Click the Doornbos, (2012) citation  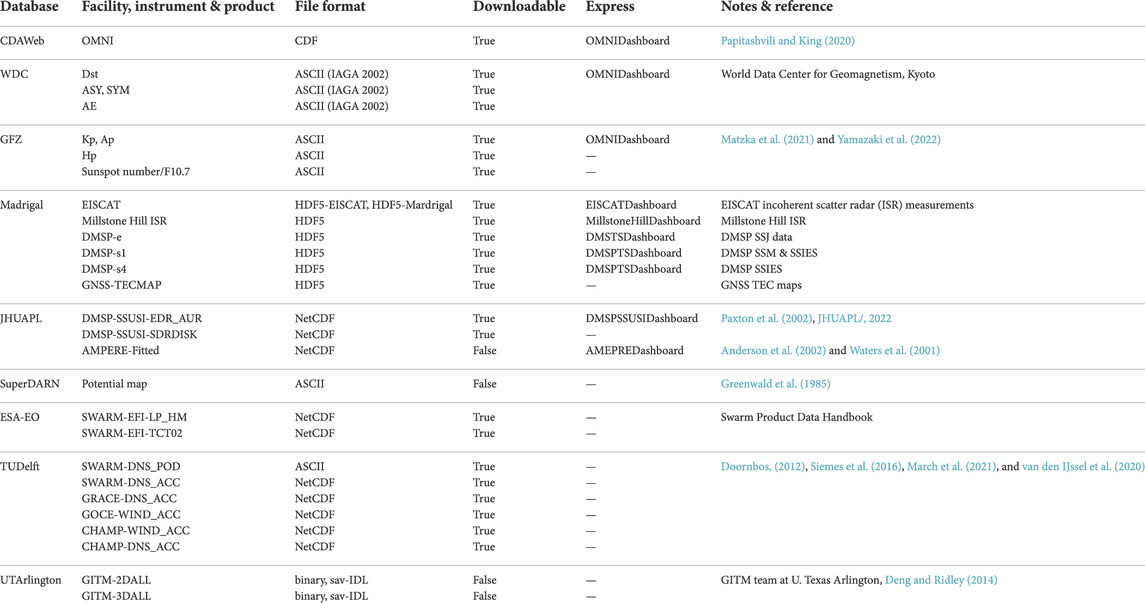[763, 466]
